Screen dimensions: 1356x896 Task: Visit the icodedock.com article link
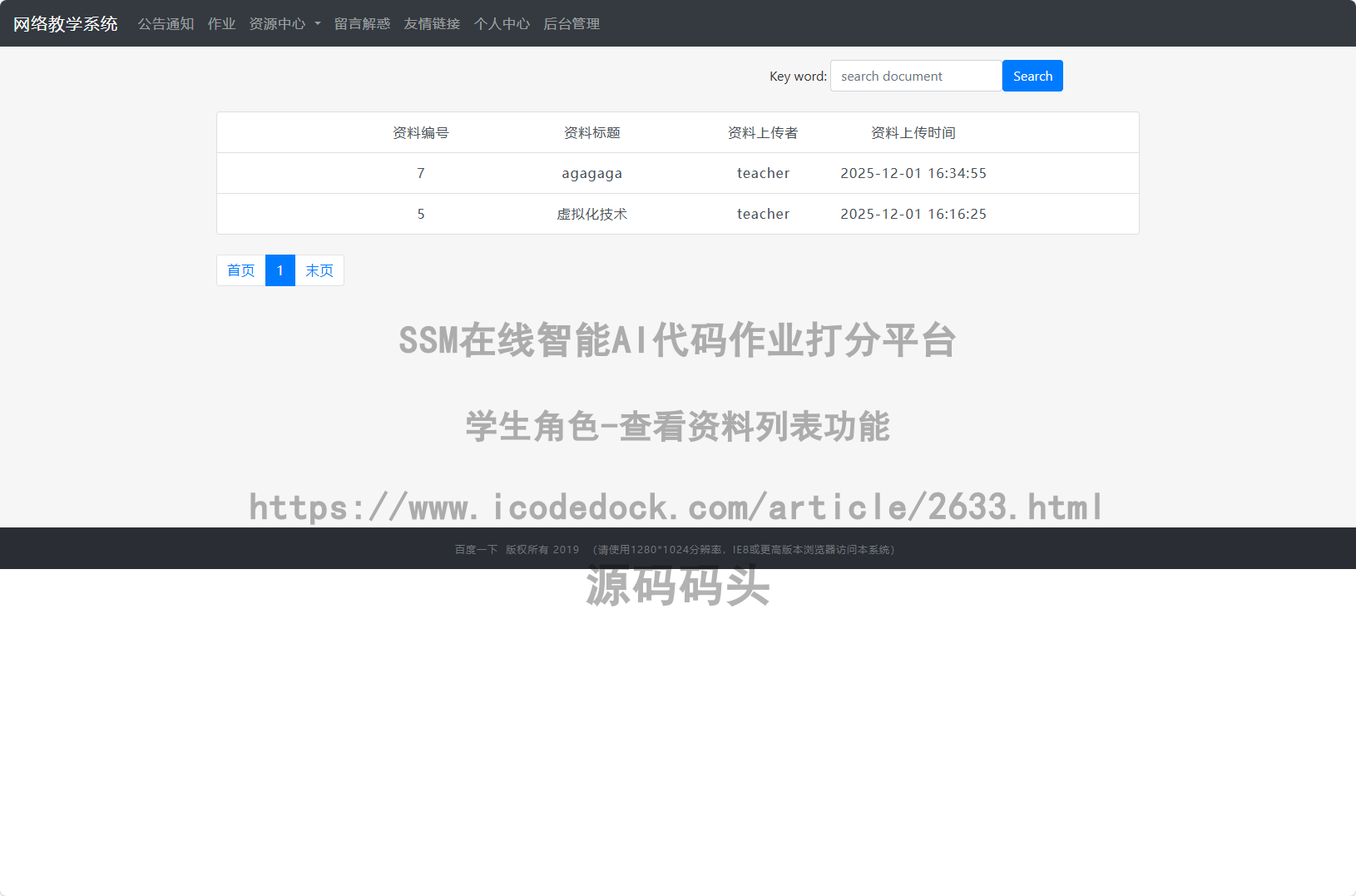coord(676,506)
